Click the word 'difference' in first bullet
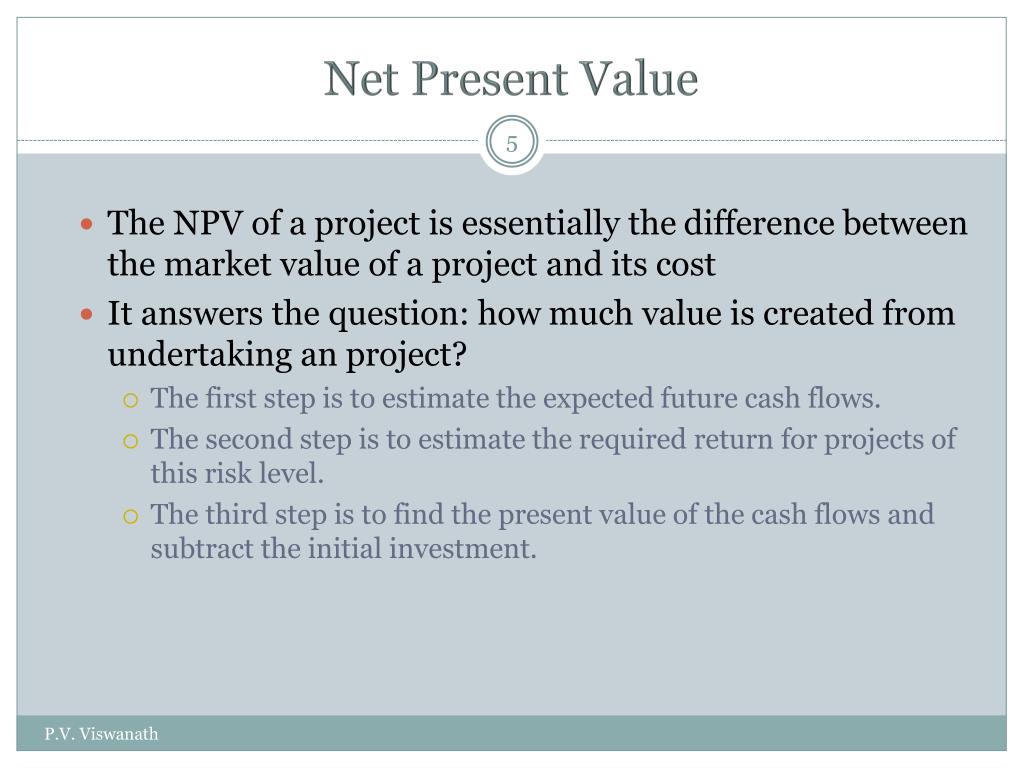The width and height of the screenshot is (1024, 768). [x=759, y=223]
